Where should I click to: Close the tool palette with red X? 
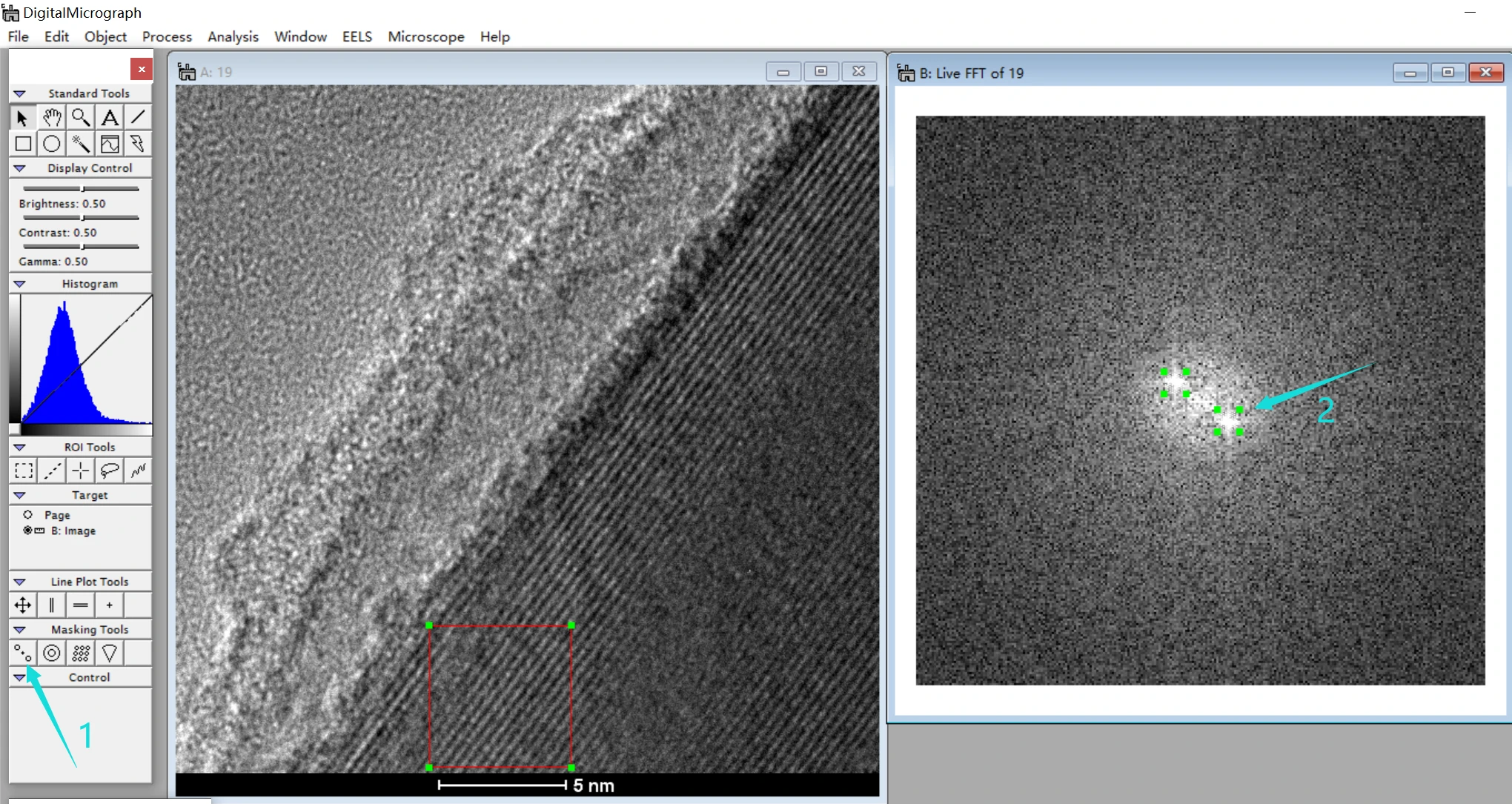142,69
